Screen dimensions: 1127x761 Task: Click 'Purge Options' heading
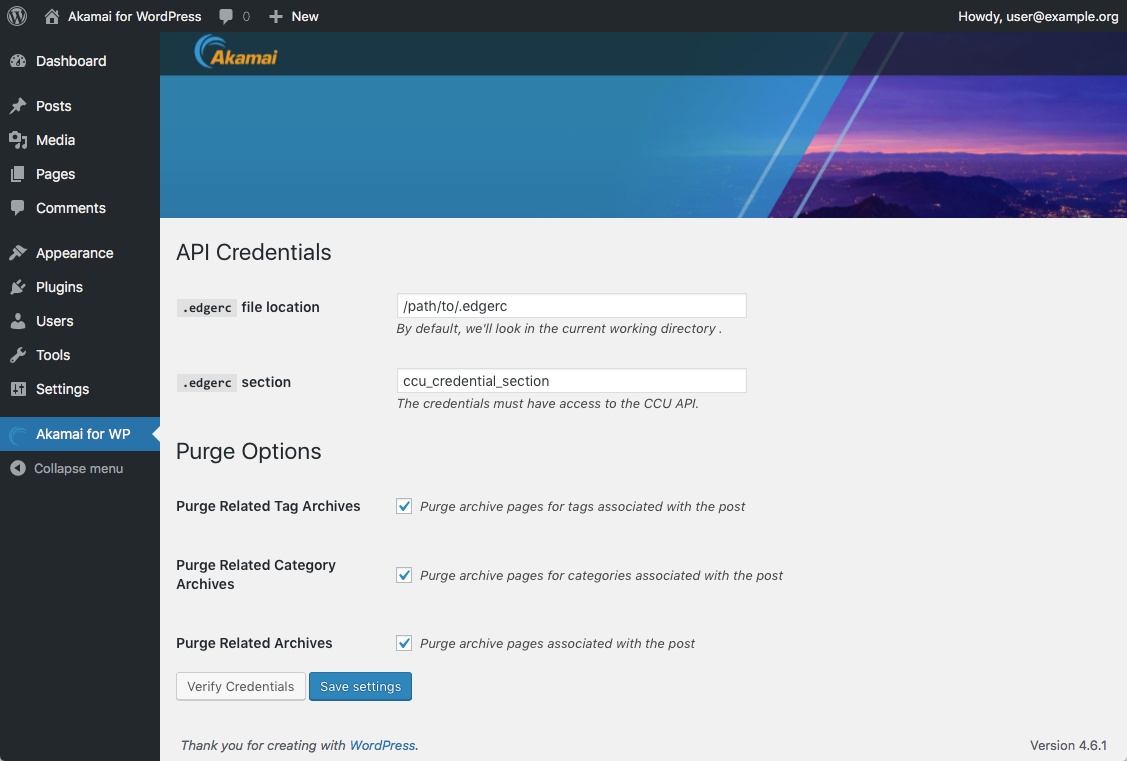click(x=249, y=451)
